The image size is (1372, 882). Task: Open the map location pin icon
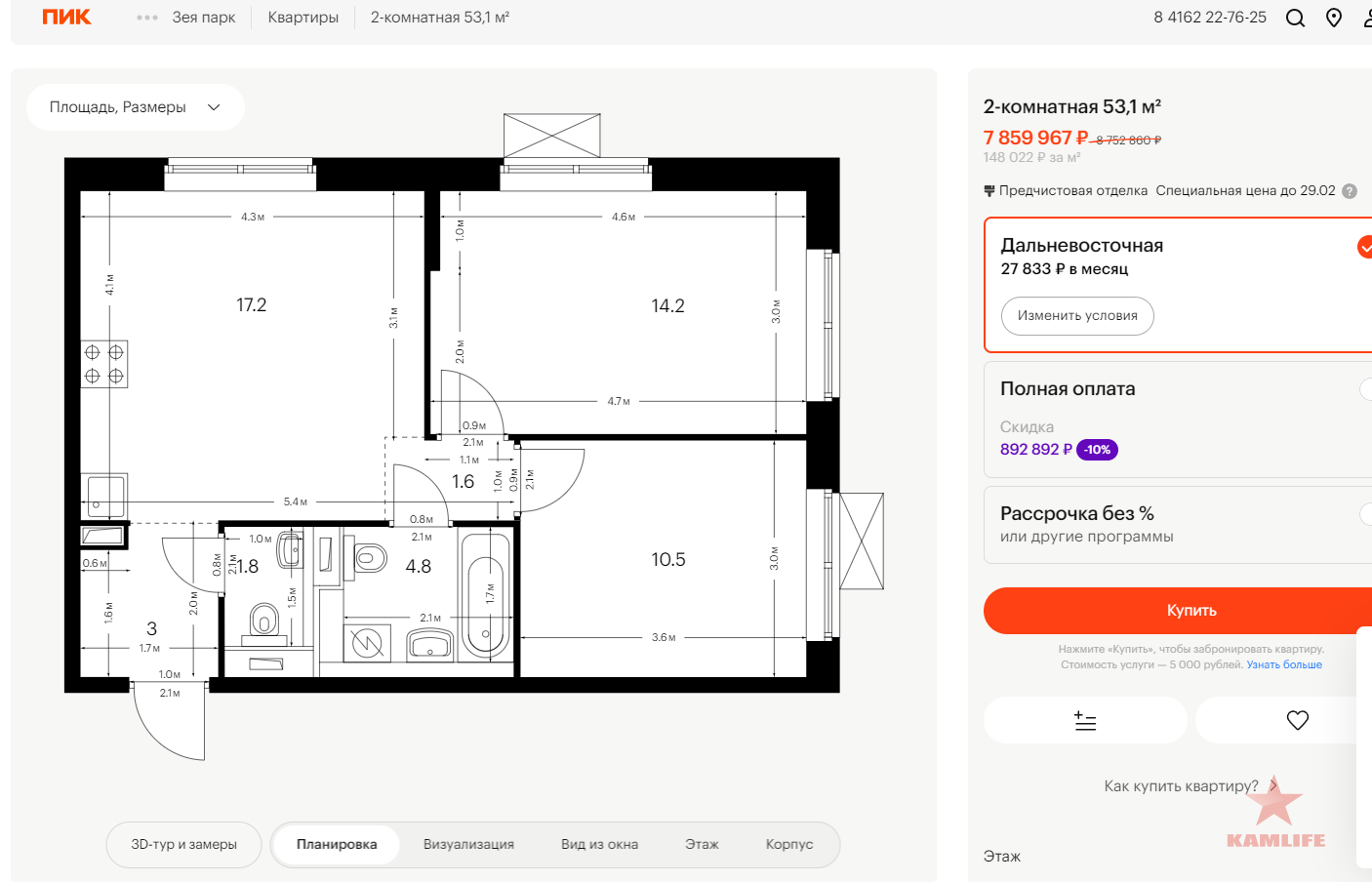(1334, 18)
